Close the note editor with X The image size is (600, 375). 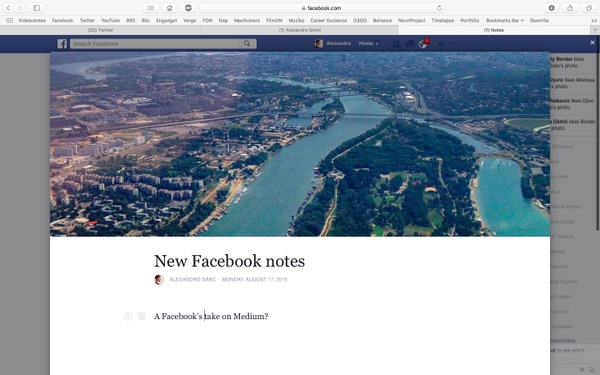592,43
